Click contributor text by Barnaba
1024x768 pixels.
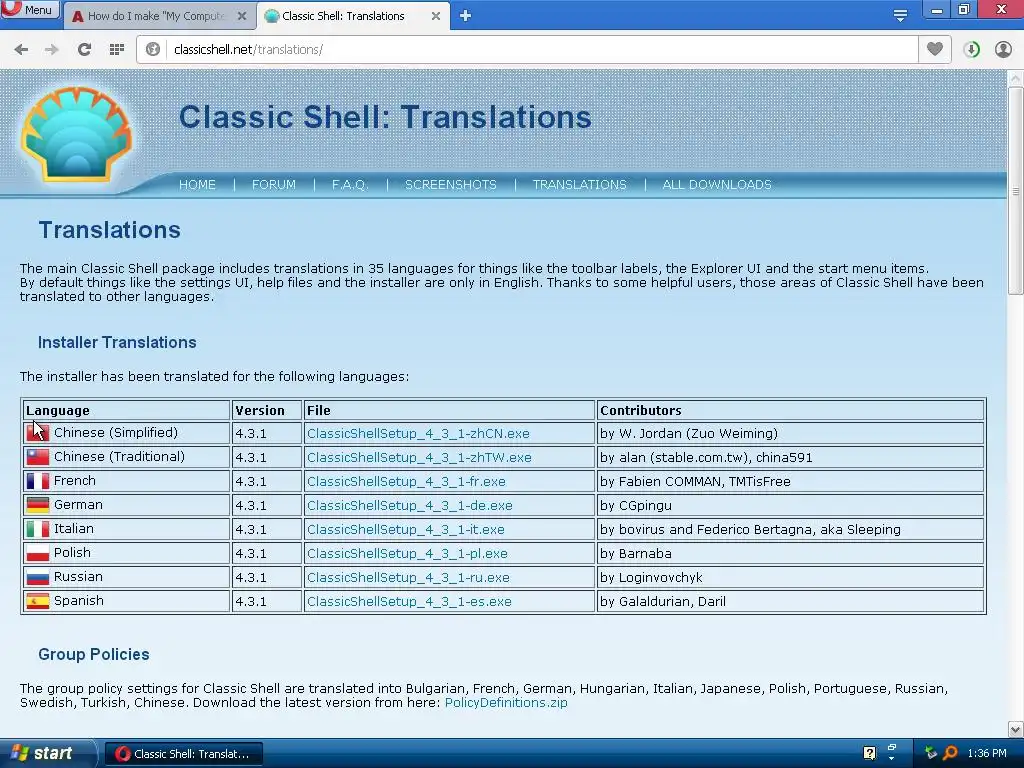(635, 554)
